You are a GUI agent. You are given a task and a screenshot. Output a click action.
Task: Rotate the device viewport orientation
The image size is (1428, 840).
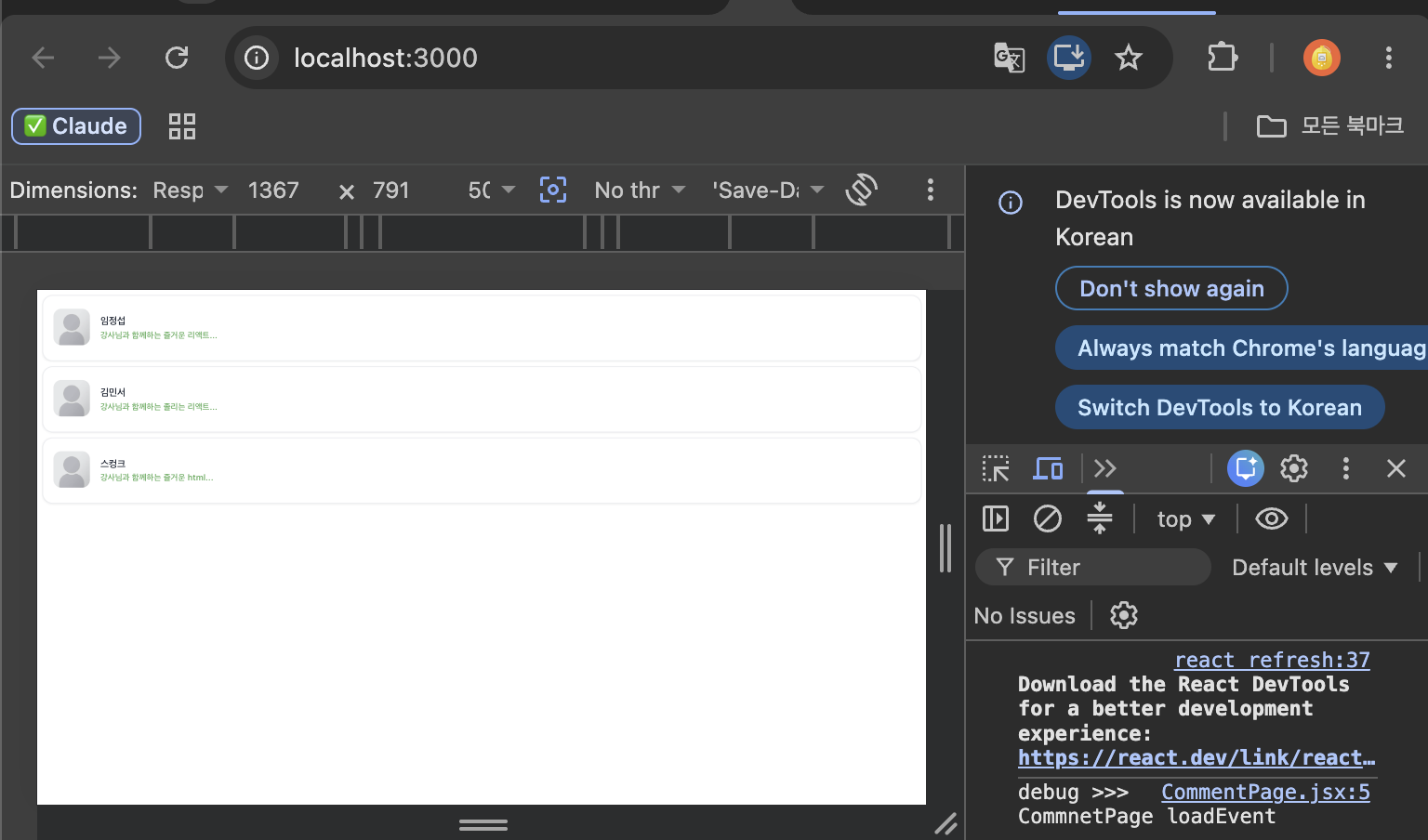tap(862, 190)
